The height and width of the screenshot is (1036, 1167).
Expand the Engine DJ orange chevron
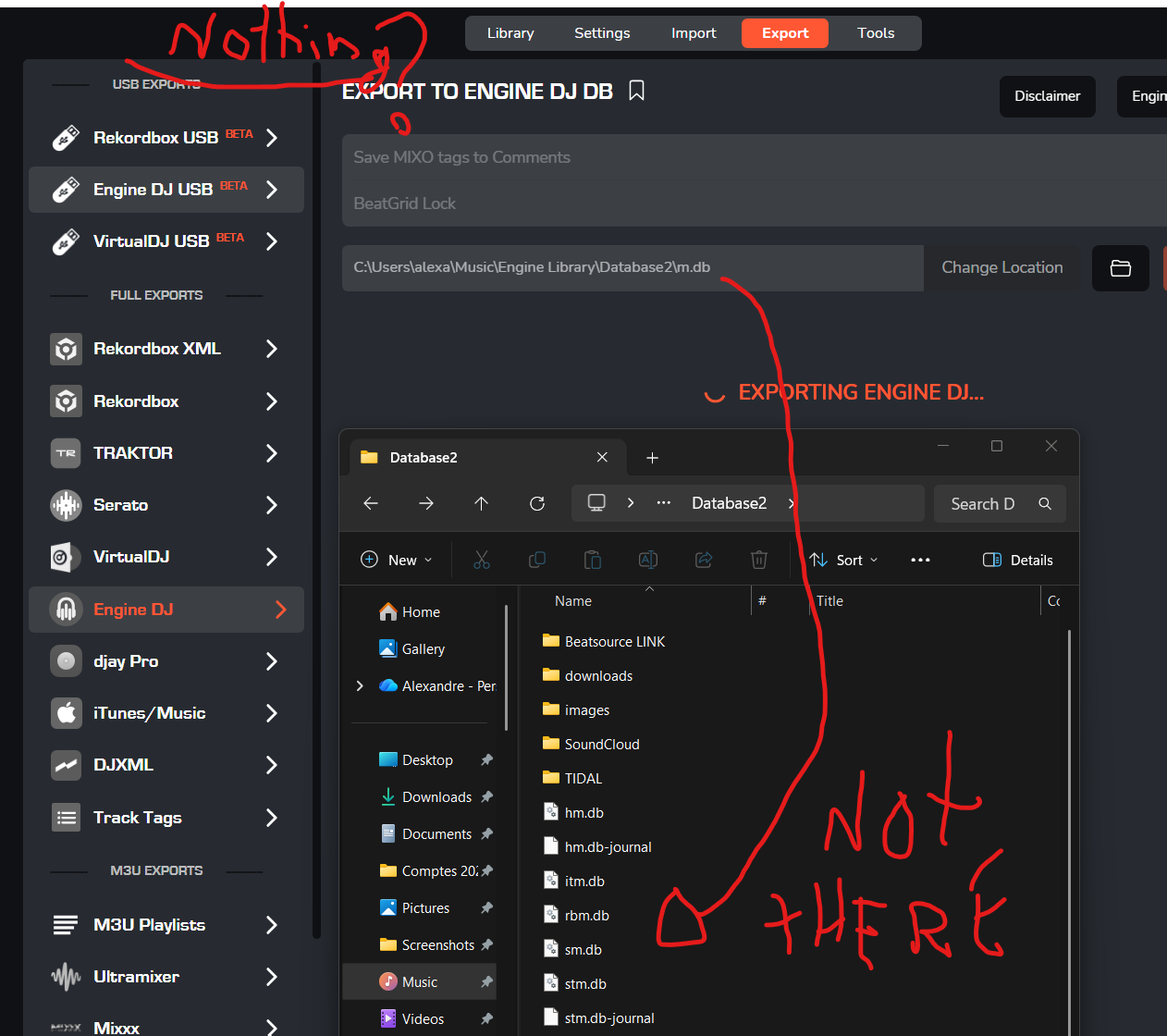pos(281,610)
